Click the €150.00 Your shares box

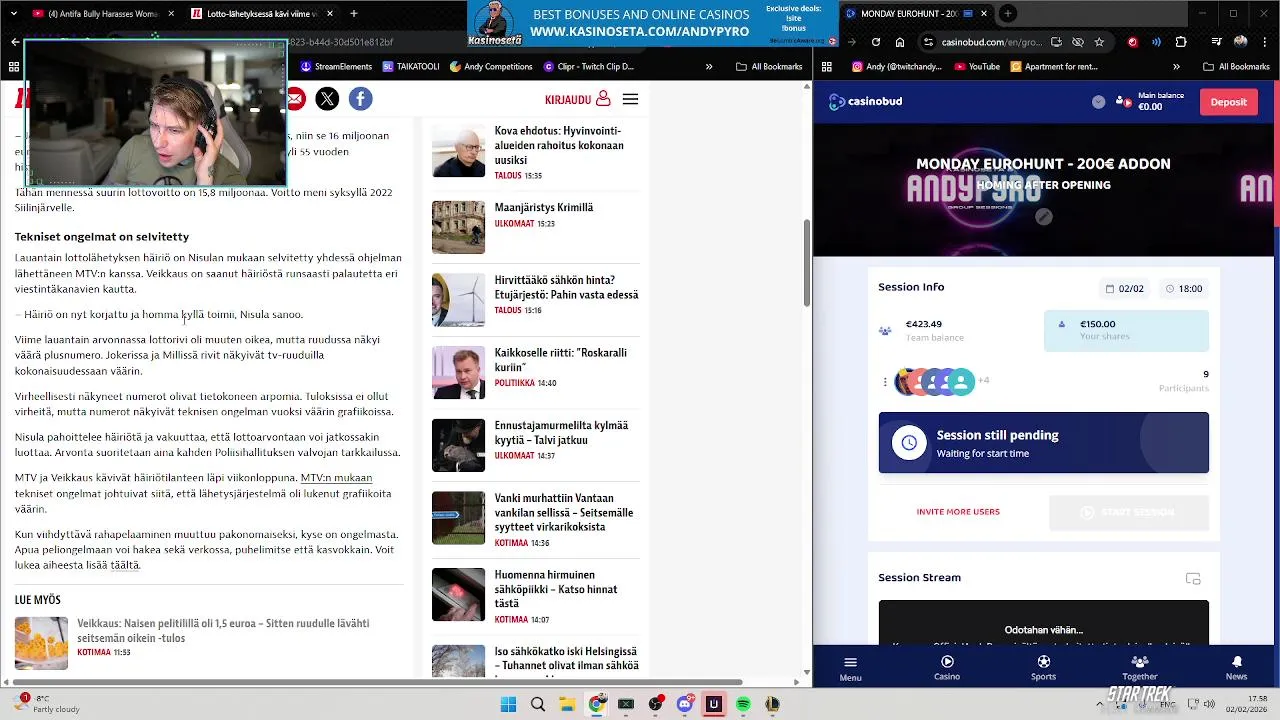coord(1126,330)
